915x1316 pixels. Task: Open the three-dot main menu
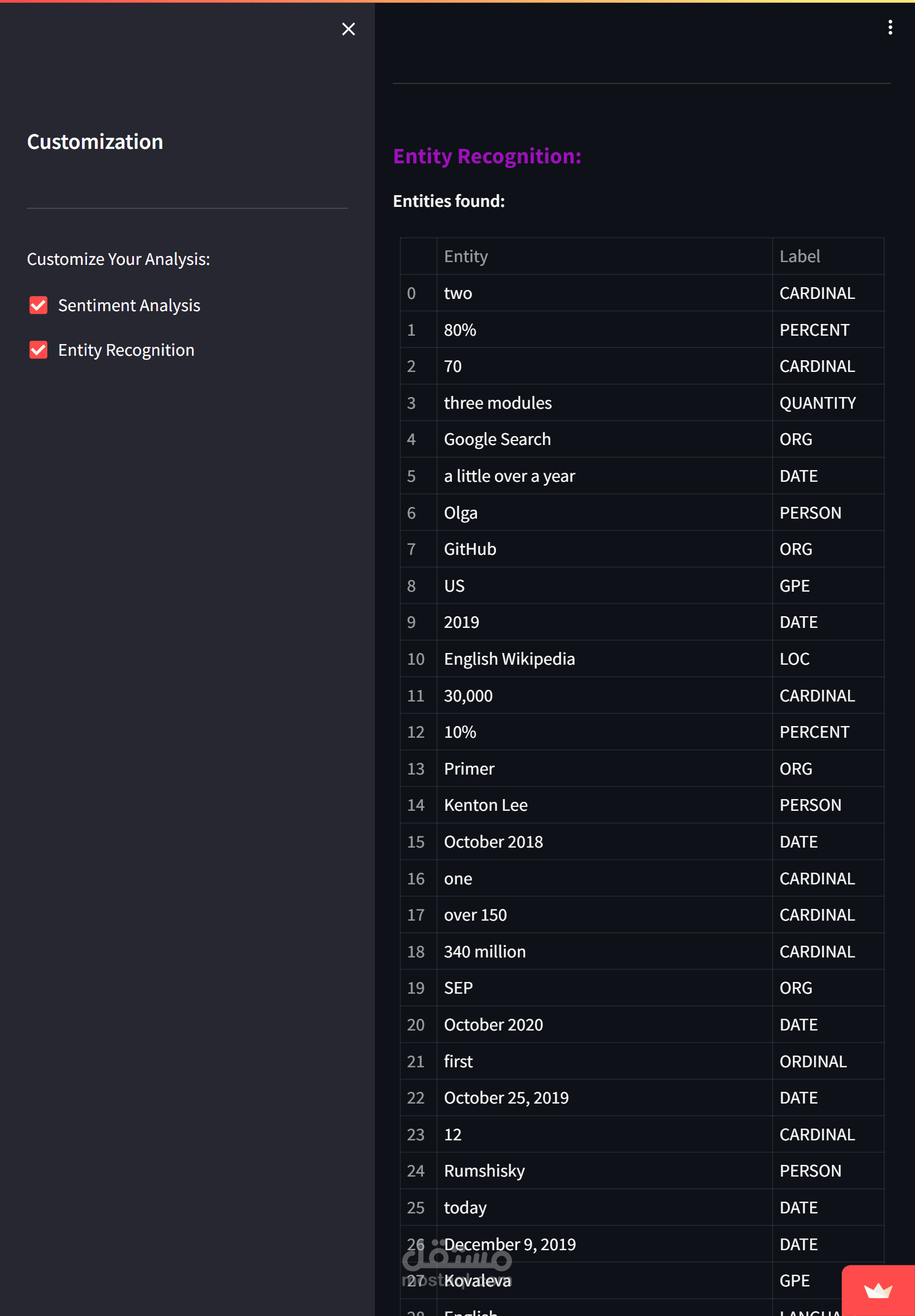click(x=890, y=27)
